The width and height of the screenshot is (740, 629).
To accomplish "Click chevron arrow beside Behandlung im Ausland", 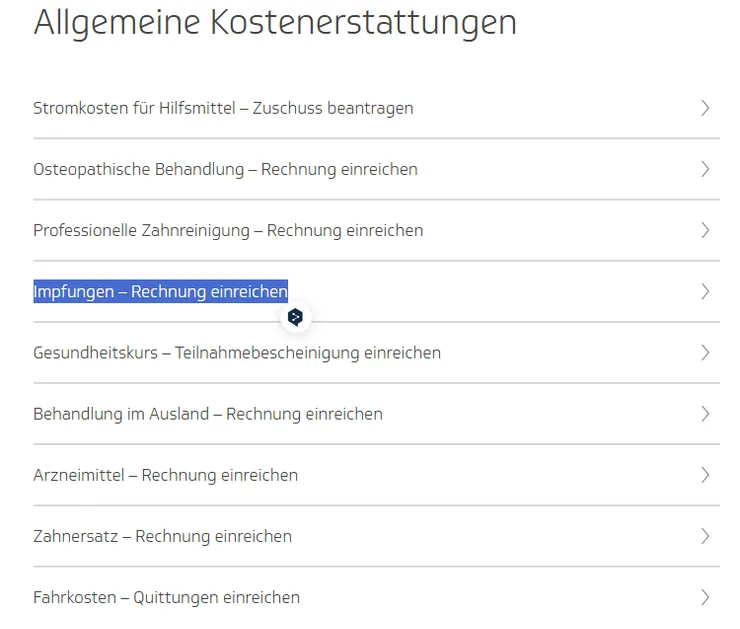I will pos(705,413).
